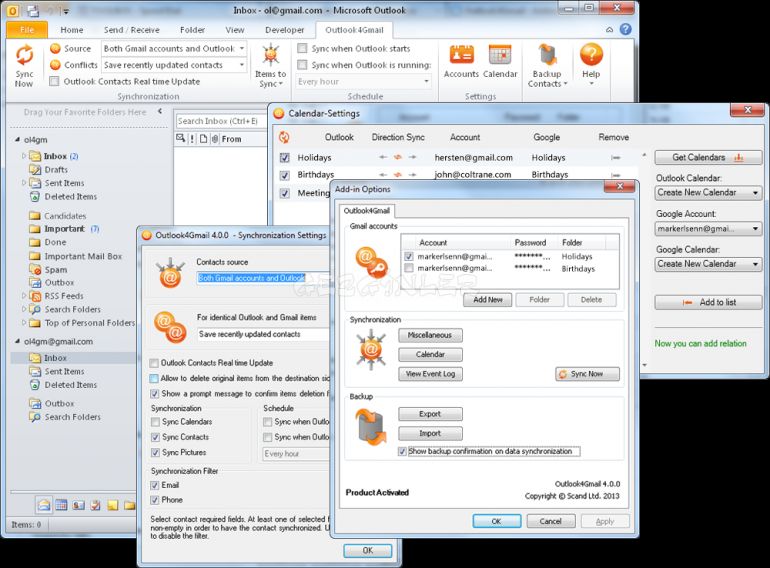
Task: Toggle Show backup confirmation on data synchronization
Action: click(x=402, y=451)
